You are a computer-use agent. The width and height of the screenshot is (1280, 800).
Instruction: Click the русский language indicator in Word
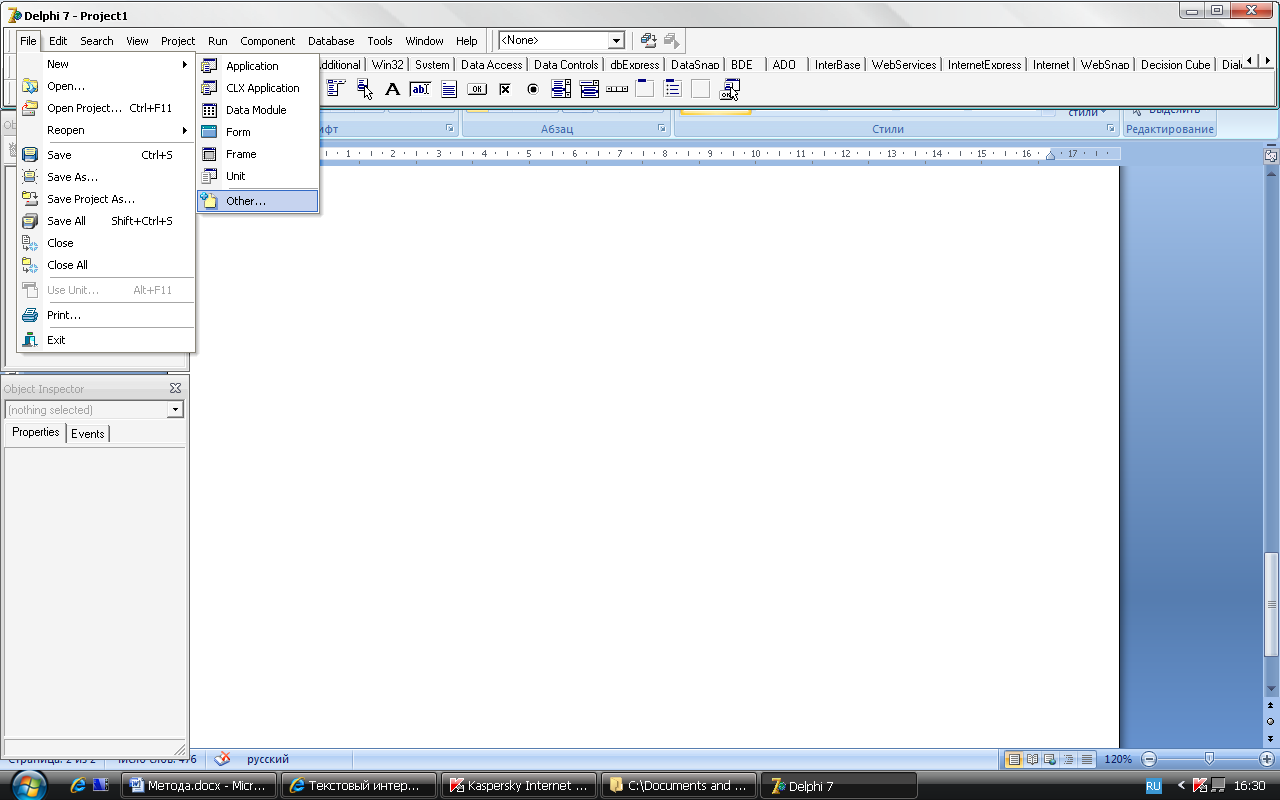pos(268,759)
